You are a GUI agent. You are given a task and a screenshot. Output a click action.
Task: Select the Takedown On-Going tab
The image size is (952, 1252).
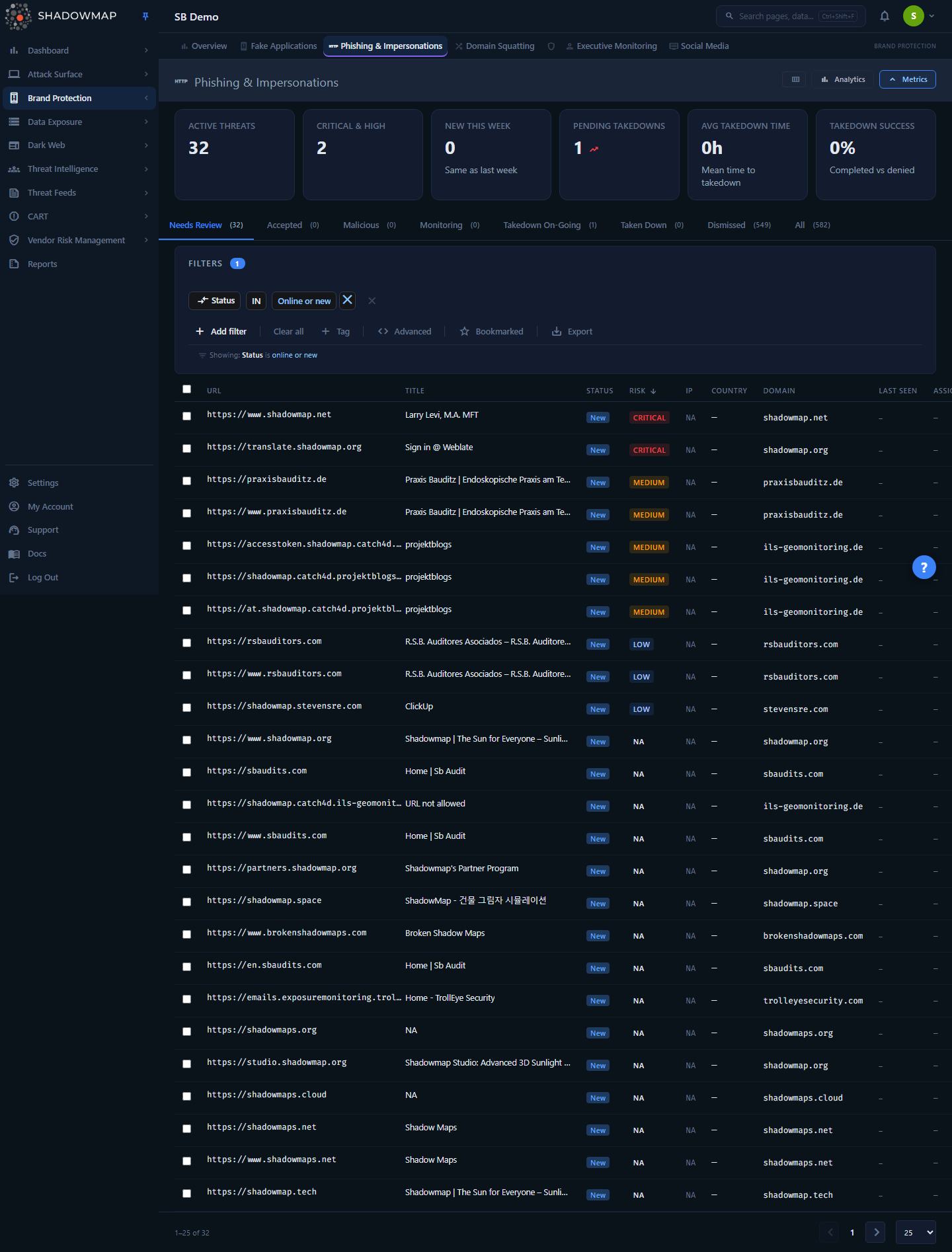tap(549, 225)
